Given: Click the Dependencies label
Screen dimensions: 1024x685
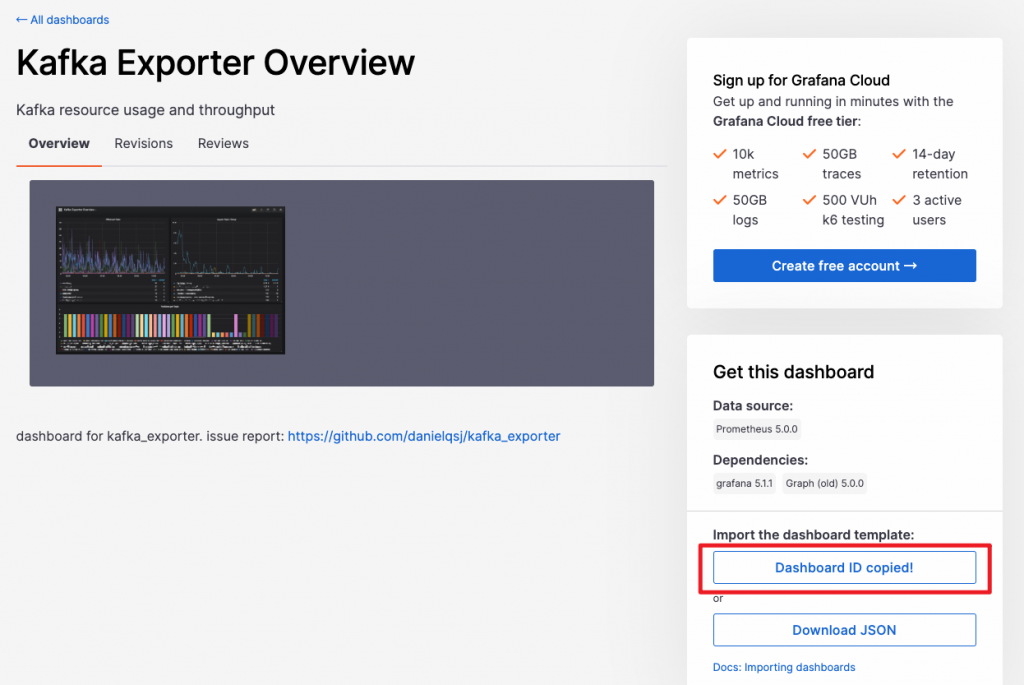Looking at the screenshot, I should [x=760, y=460].
